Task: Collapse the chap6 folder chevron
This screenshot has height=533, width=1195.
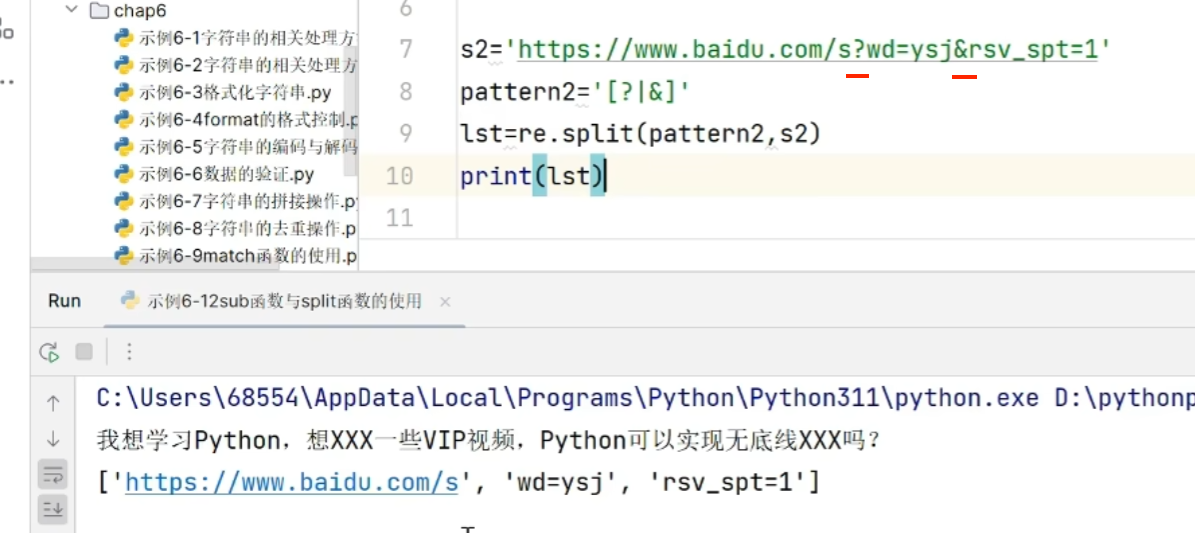Action: click(72, 11)
